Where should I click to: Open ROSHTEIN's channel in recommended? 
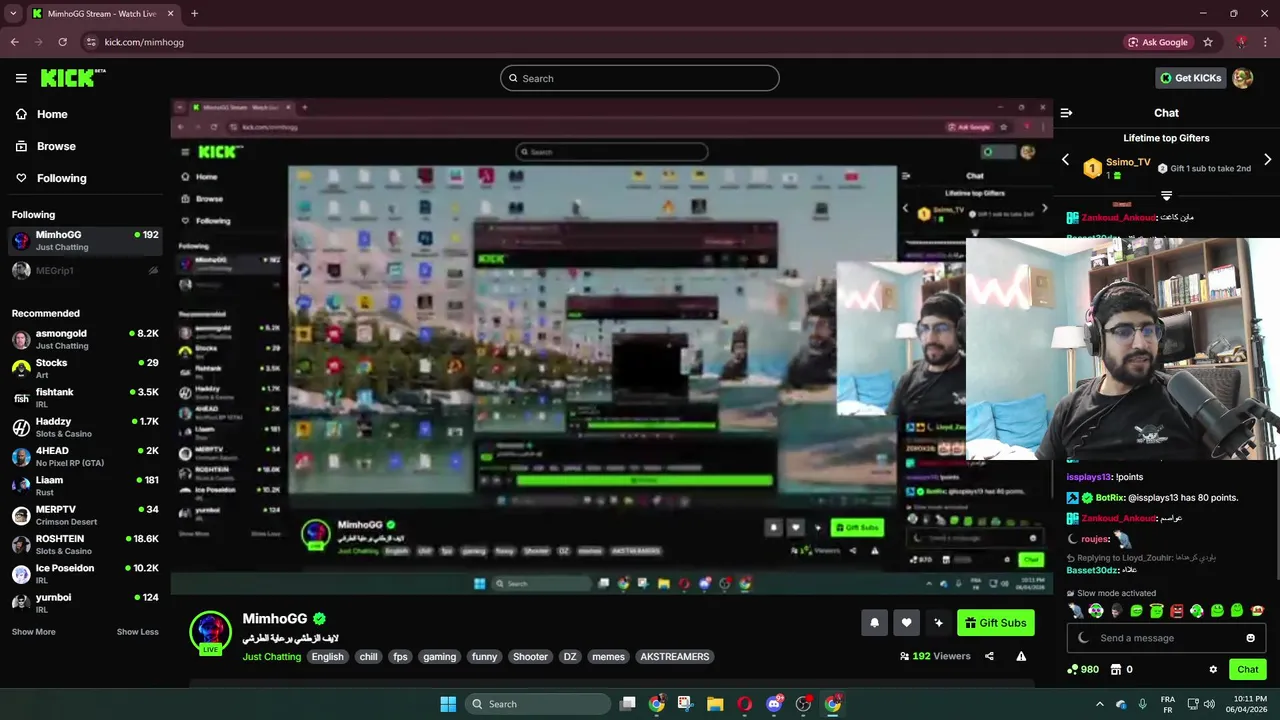tap(84, 545)
